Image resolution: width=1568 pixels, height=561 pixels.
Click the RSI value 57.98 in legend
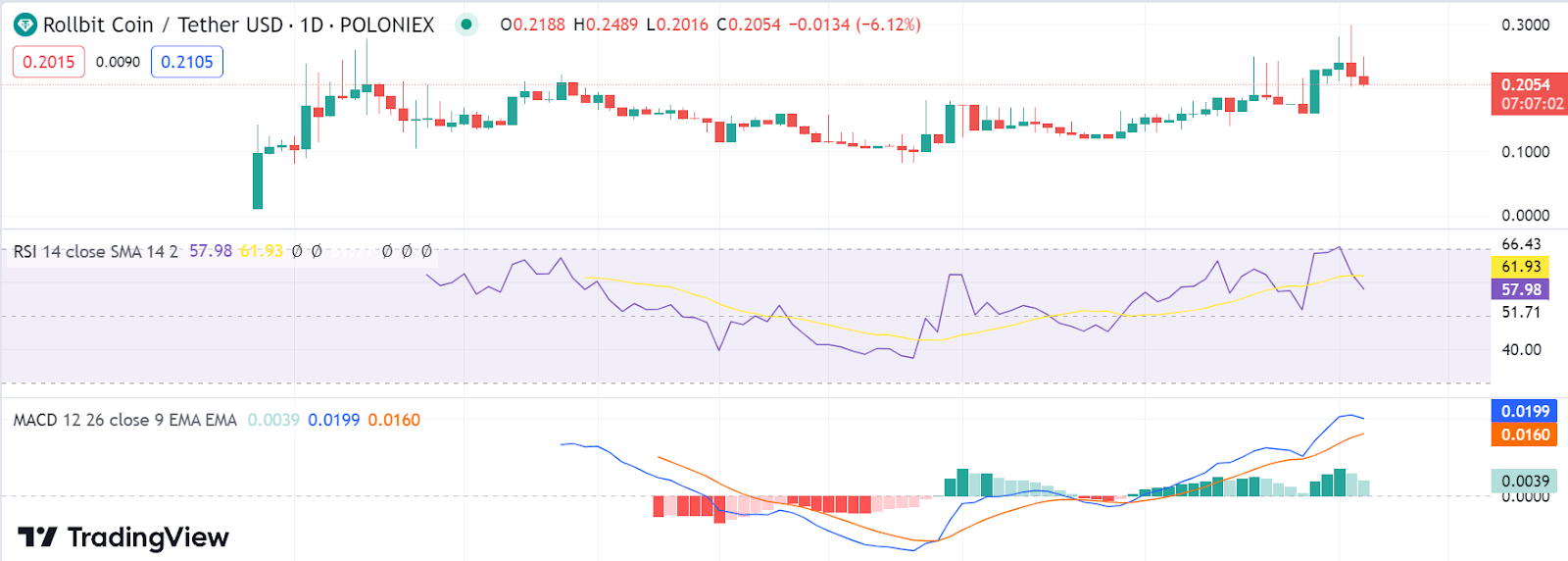211,251
